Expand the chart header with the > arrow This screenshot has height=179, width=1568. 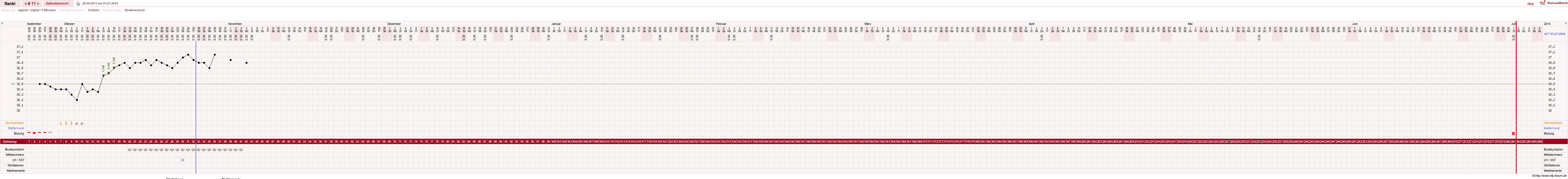coord(3,24)
